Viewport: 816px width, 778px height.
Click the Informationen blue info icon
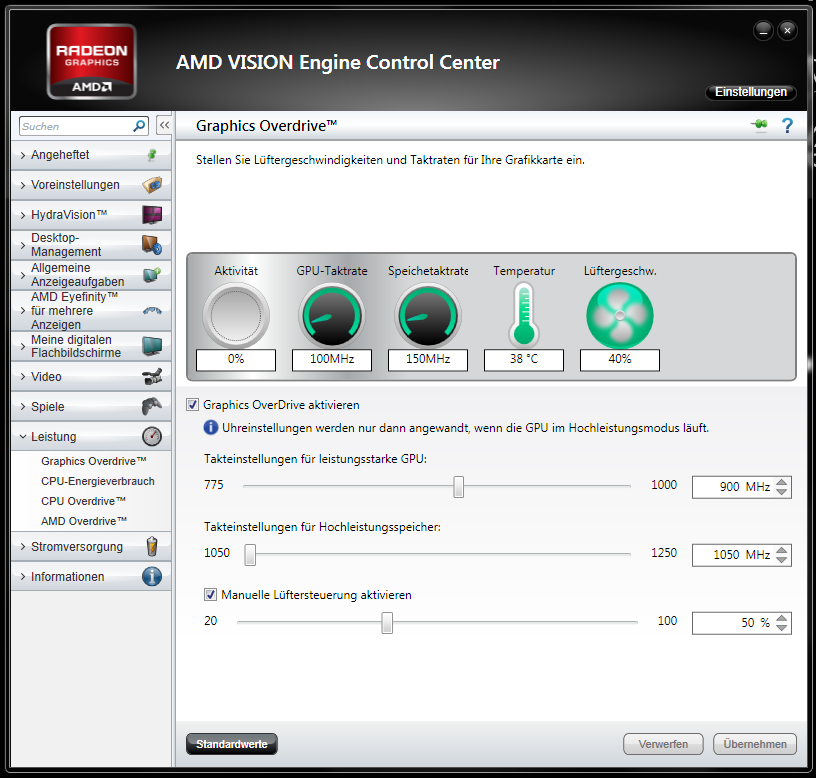pos(152,577)
